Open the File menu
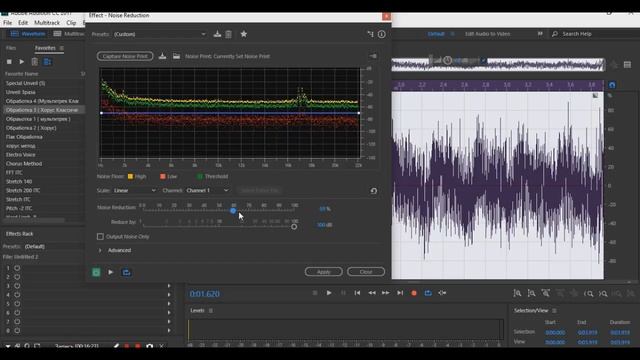 tap(8, 23)
